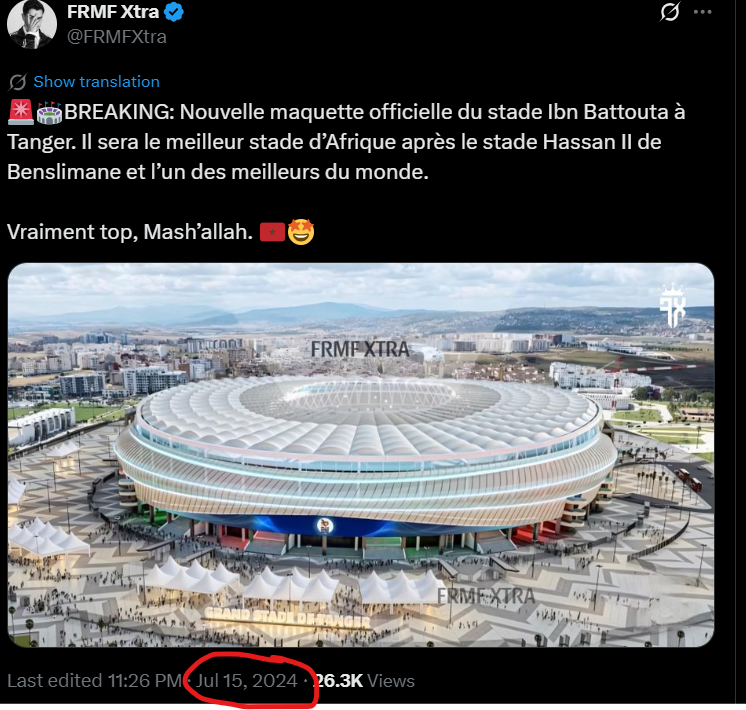Click the icon left of Show translation

tap(17, 82)
